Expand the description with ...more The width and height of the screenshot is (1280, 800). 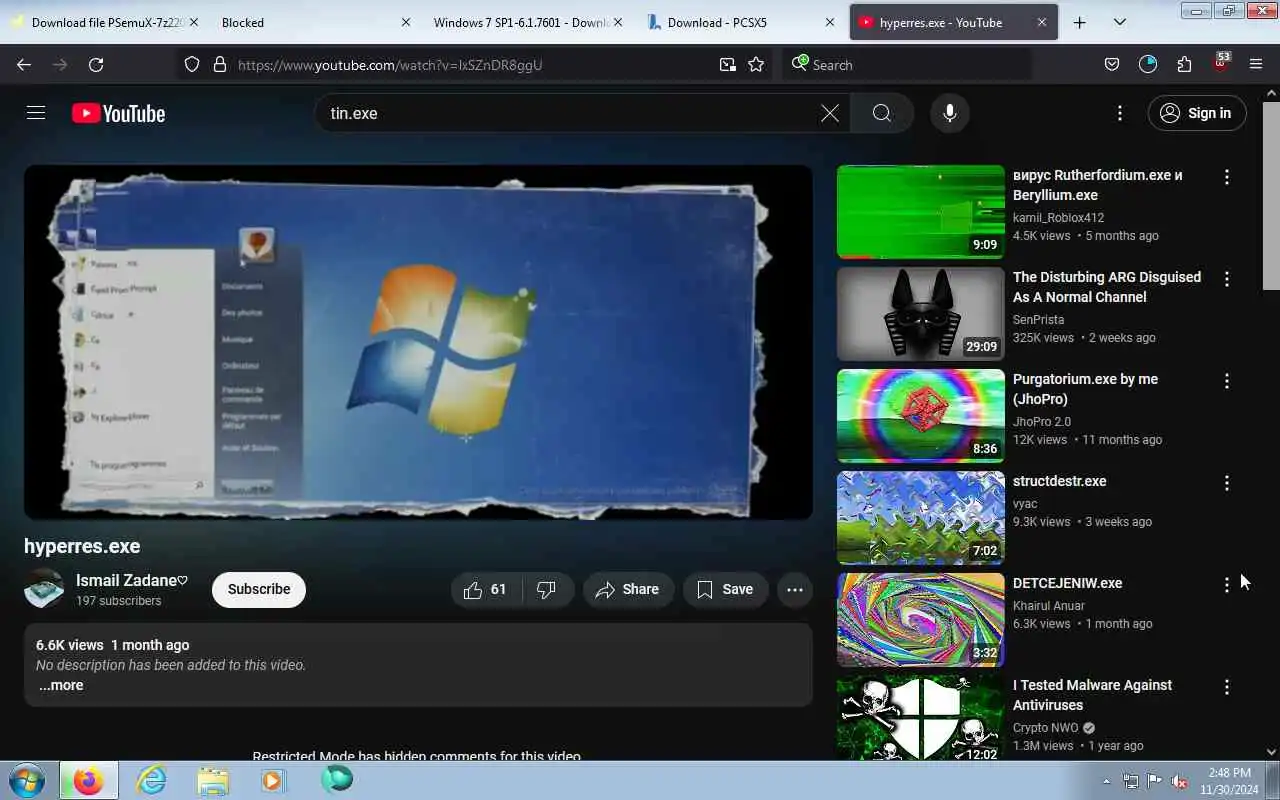61,686
